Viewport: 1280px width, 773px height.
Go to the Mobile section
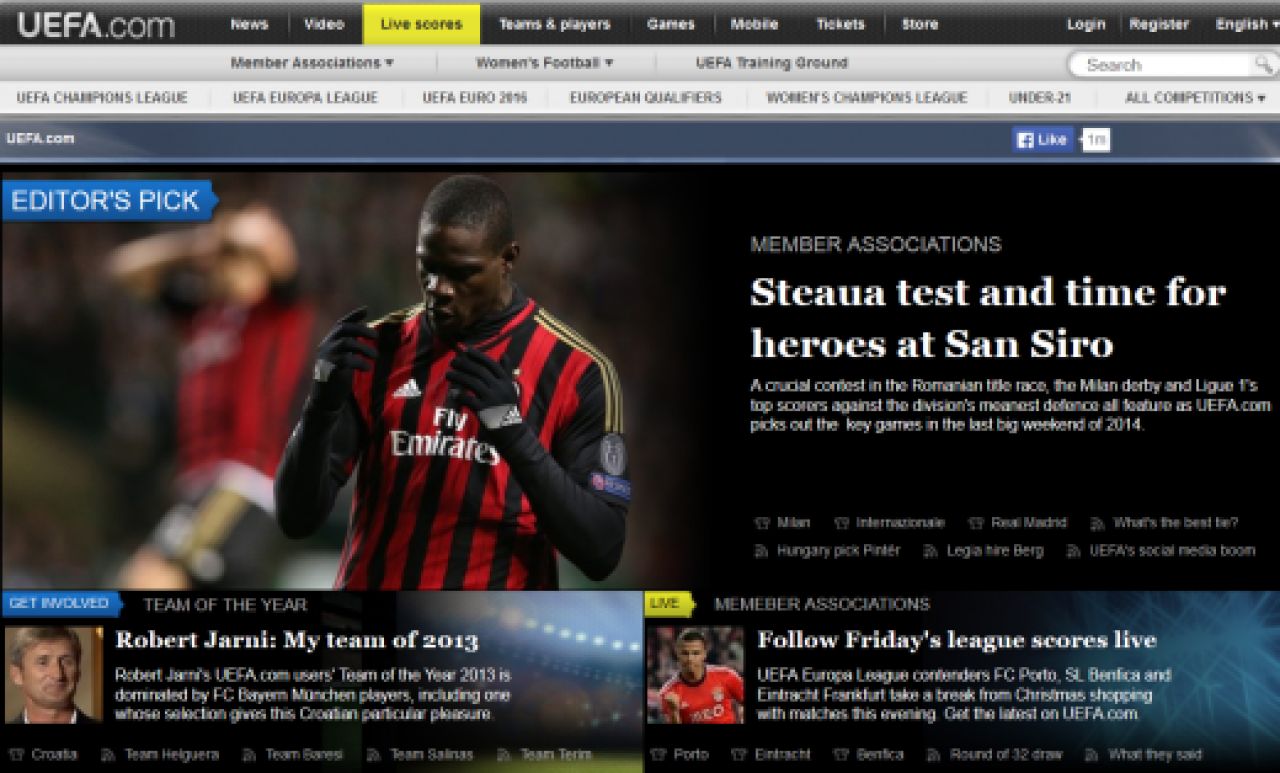click(754, 24)
